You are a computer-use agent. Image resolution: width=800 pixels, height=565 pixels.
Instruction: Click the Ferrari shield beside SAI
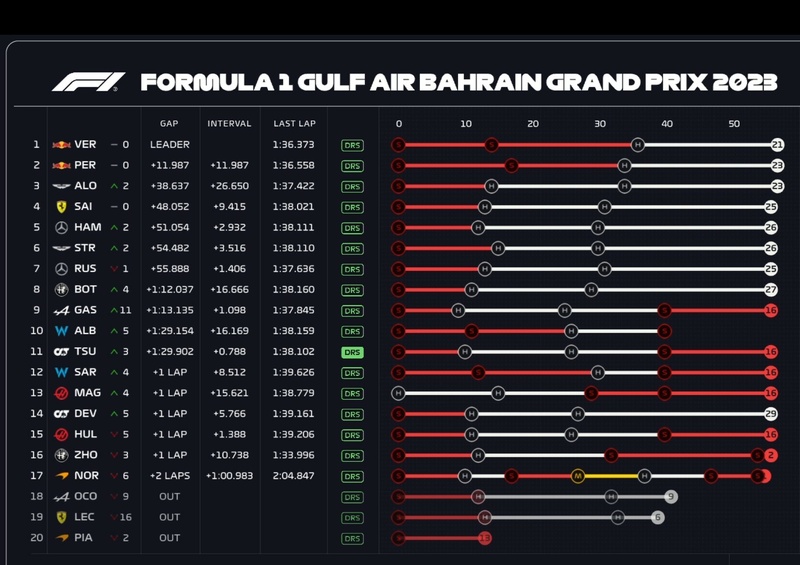(62, 207)
